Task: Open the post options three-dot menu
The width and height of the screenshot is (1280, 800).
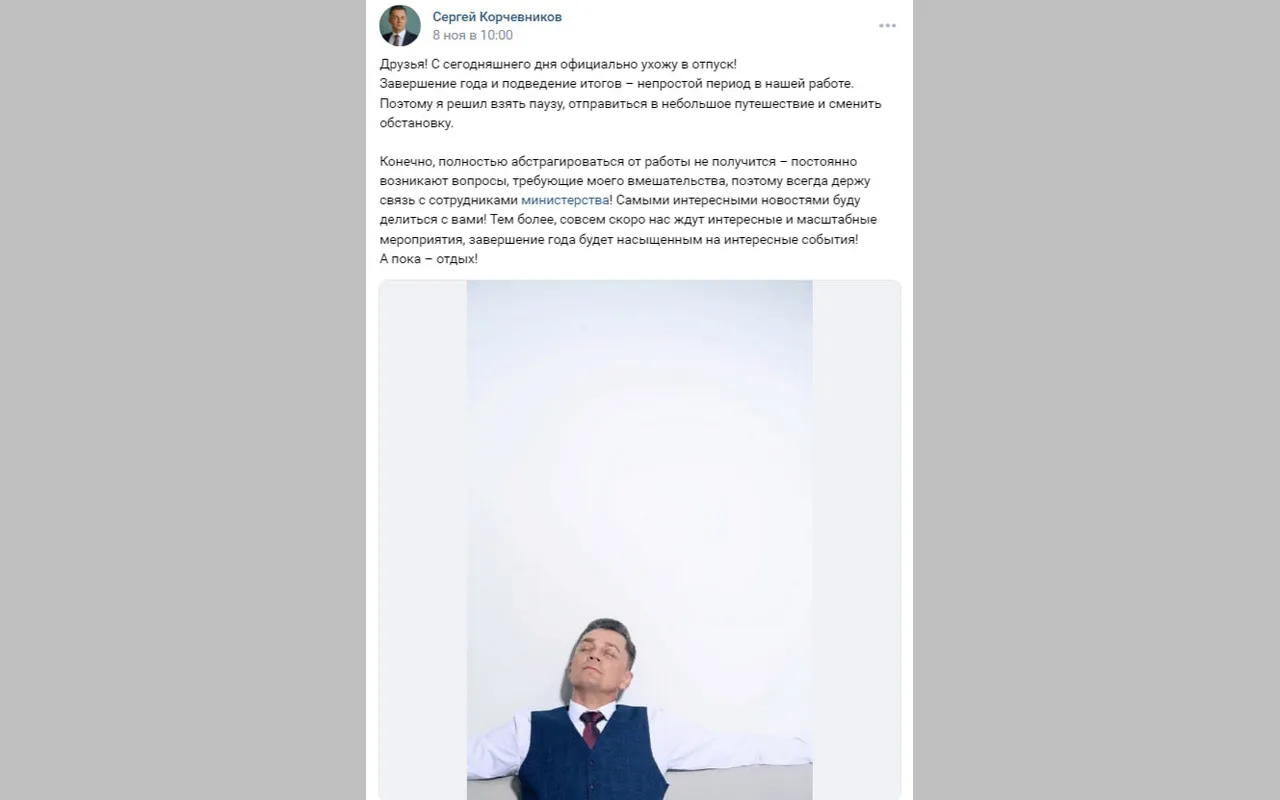Action: [887, 26]
